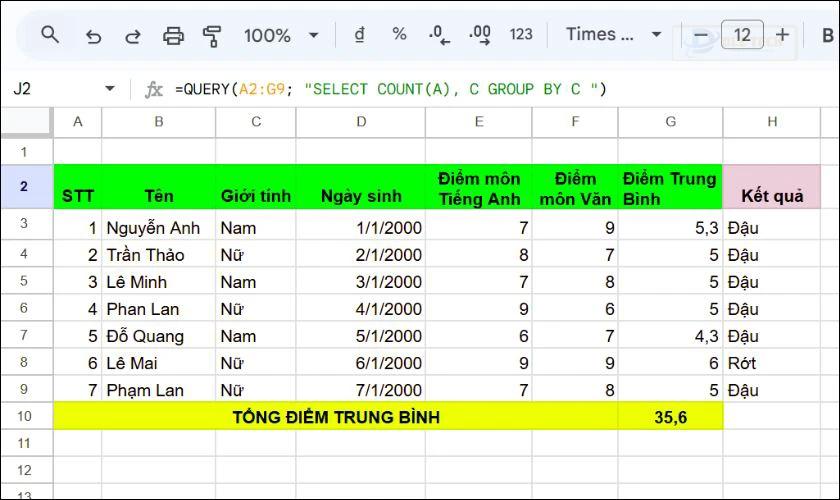Click the total cell 35,6
The height and width of the screenshot is (500, 840).
(671, 417)
